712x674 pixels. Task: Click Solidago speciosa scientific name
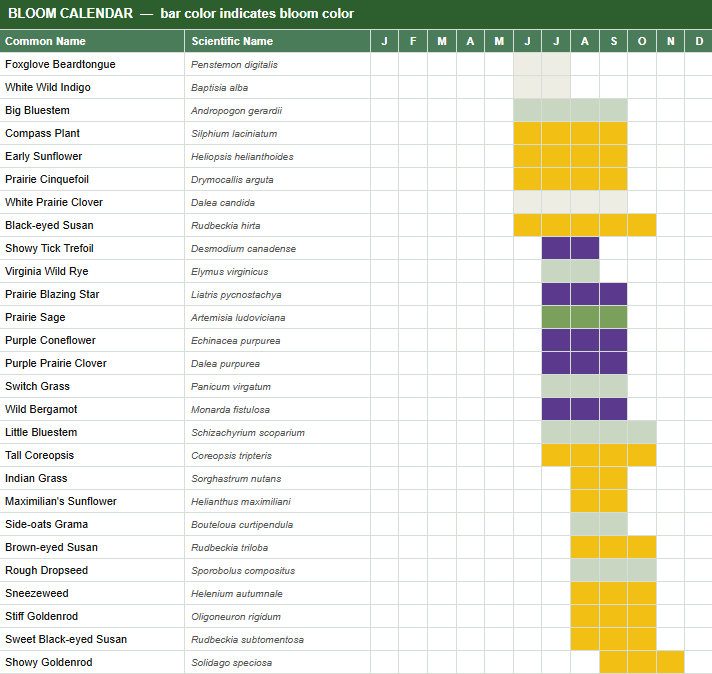pos(277,663)
